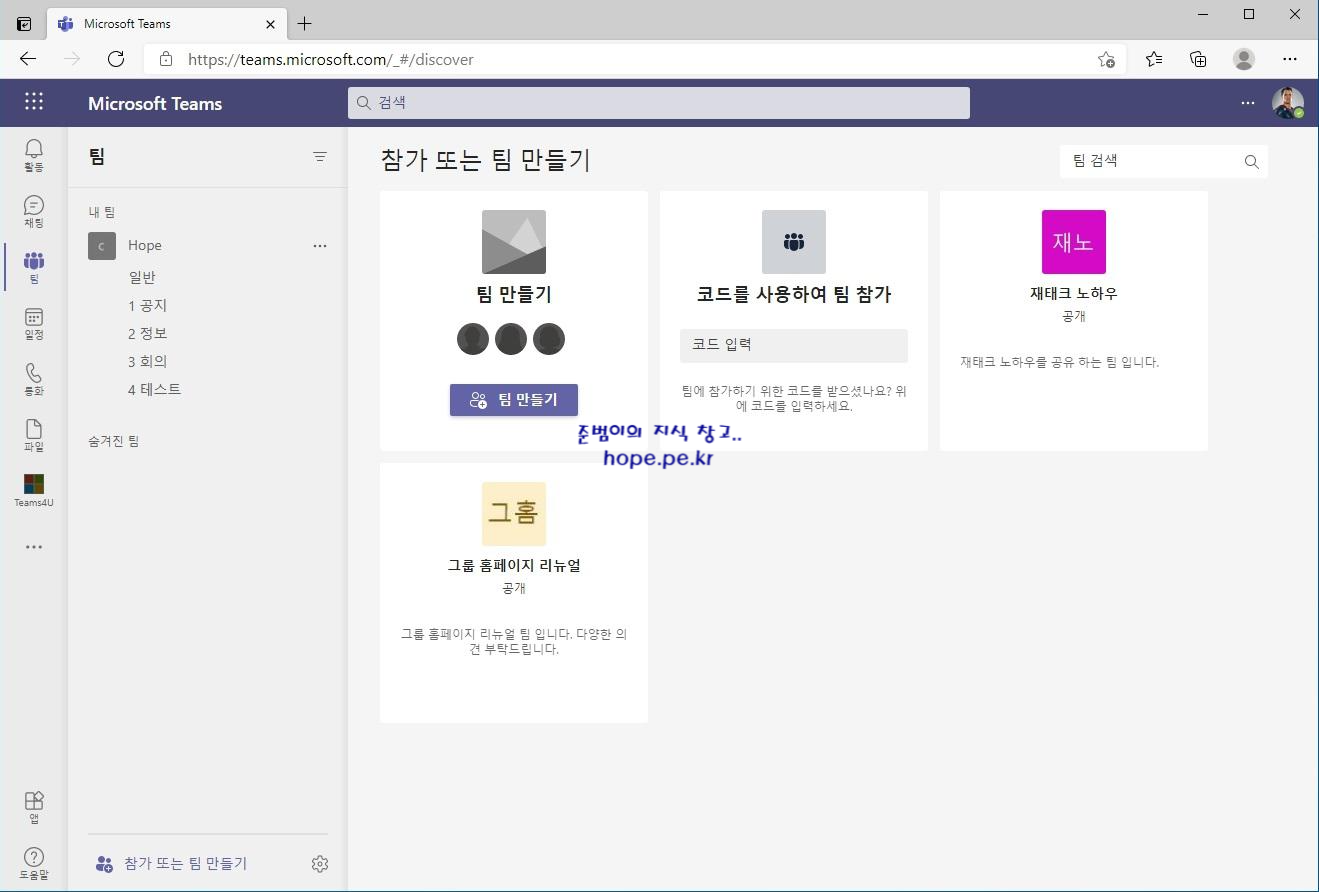Select the 일반 channel
Screen dimensions: 1319x892
142,277
